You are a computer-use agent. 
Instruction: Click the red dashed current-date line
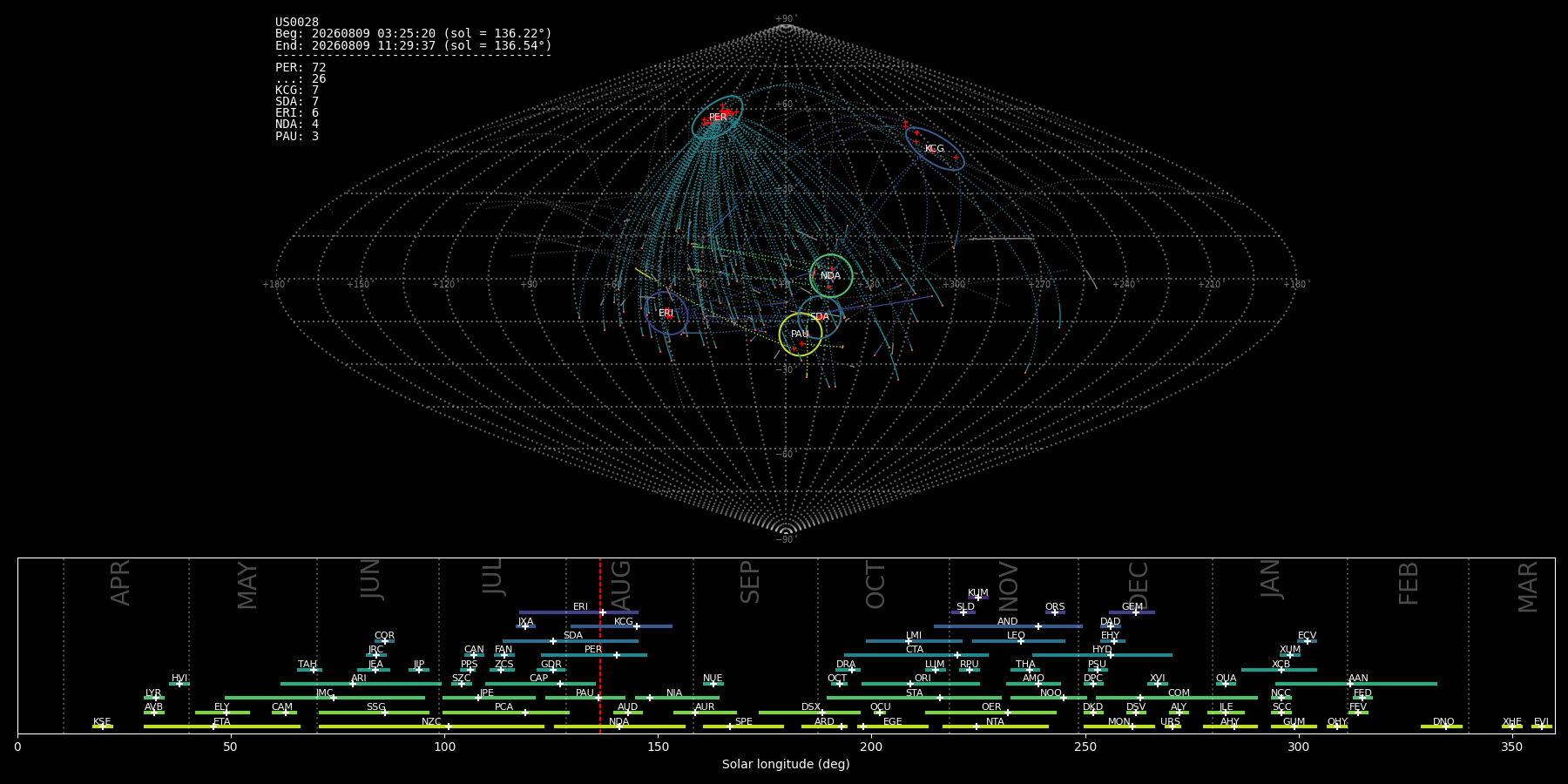[x=600, y=645]
